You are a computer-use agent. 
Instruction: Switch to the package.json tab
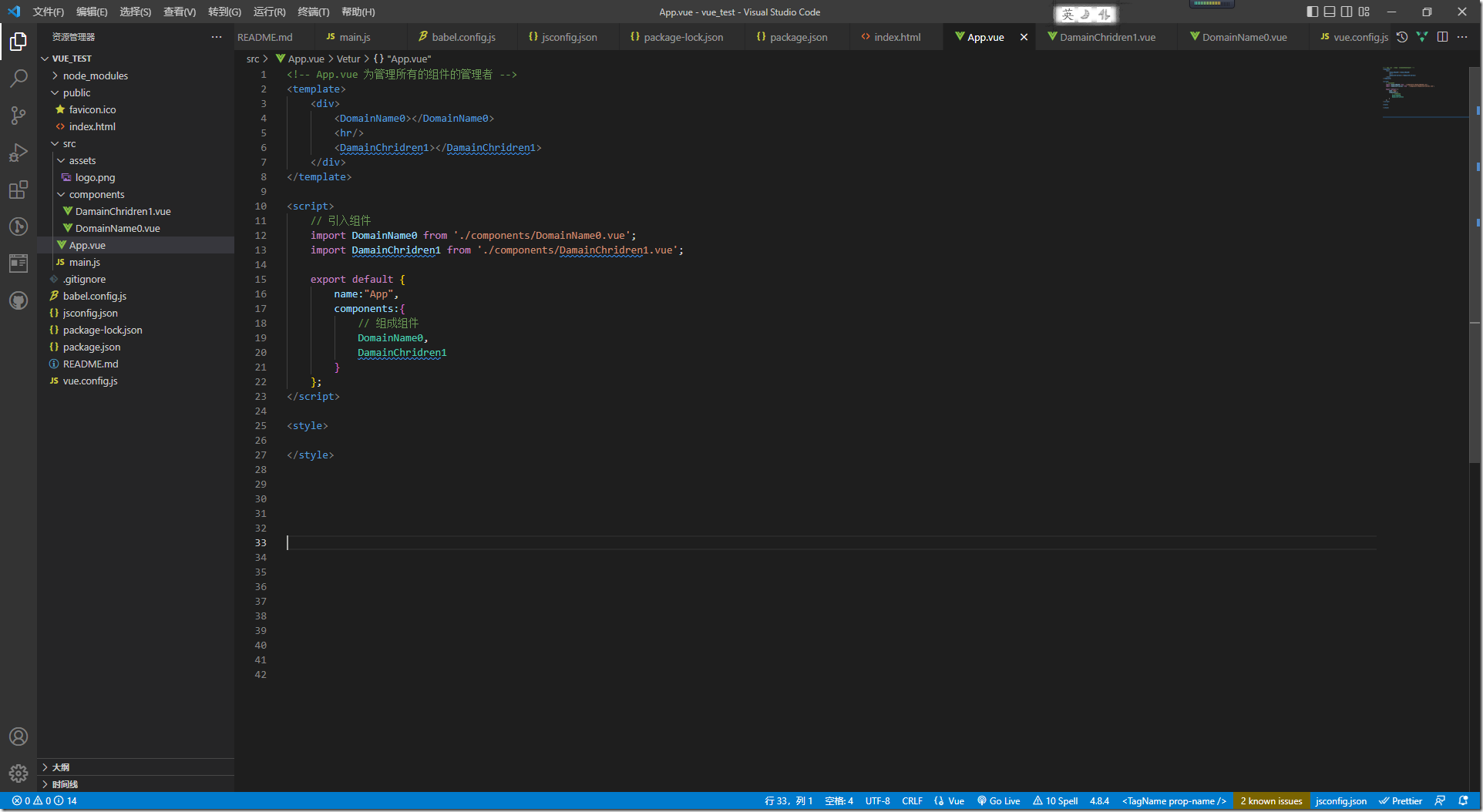click(x=799, y=37)
